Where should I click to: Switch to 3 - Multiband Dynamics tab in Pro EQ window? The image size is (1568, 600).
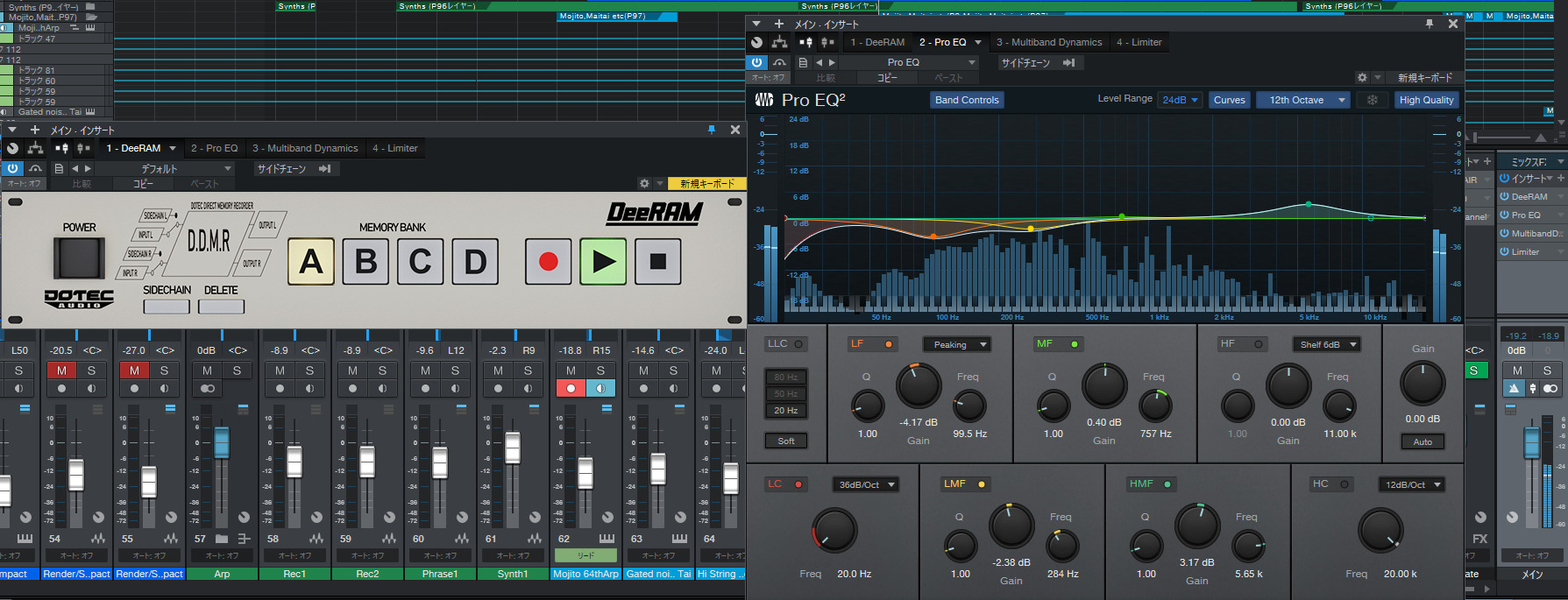point(1049,42)
